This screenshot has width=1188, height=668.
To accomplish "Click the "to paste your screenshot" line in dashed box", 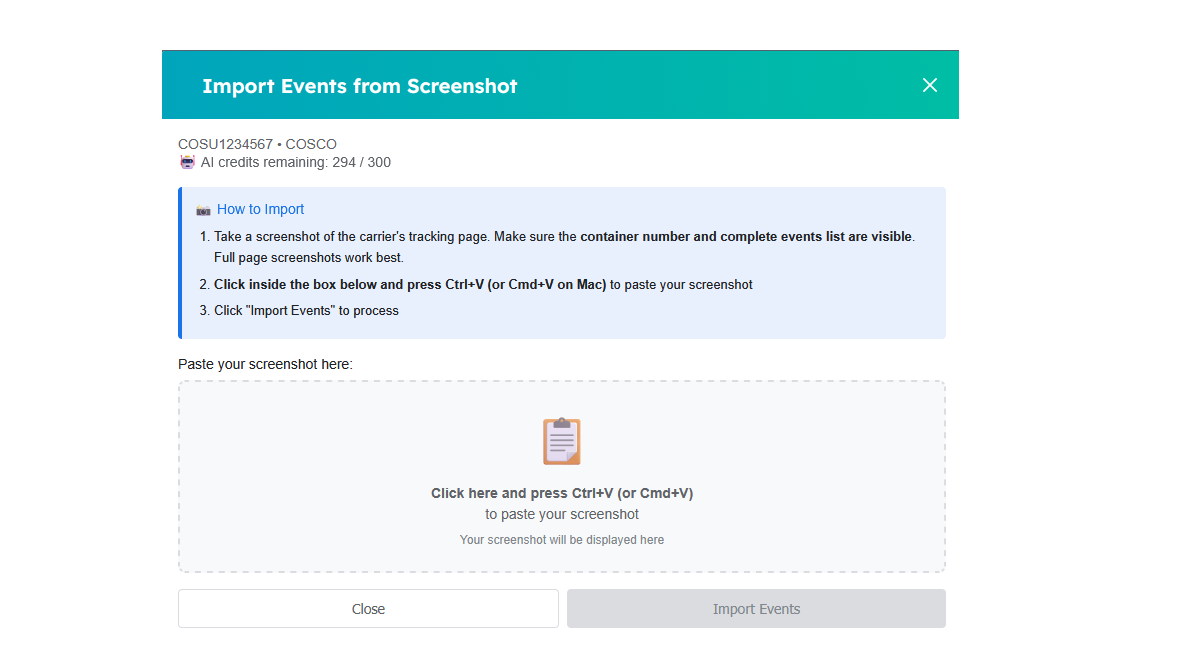I will (561, 515).
